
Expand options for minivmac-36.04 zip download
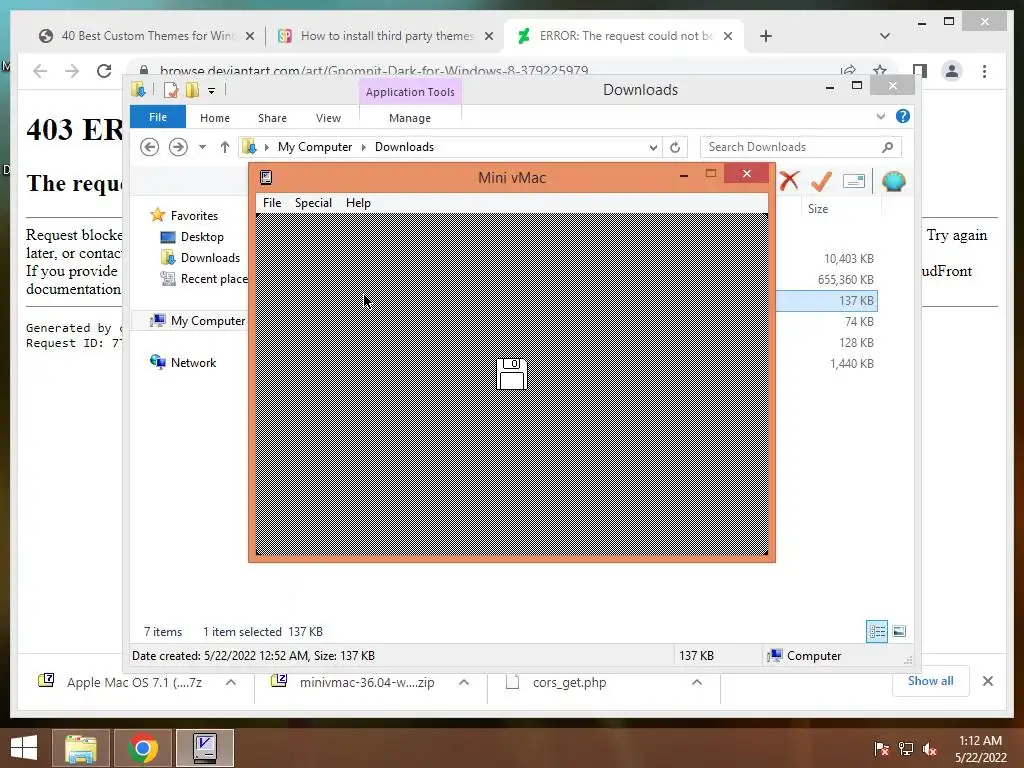tap(464, 682)
